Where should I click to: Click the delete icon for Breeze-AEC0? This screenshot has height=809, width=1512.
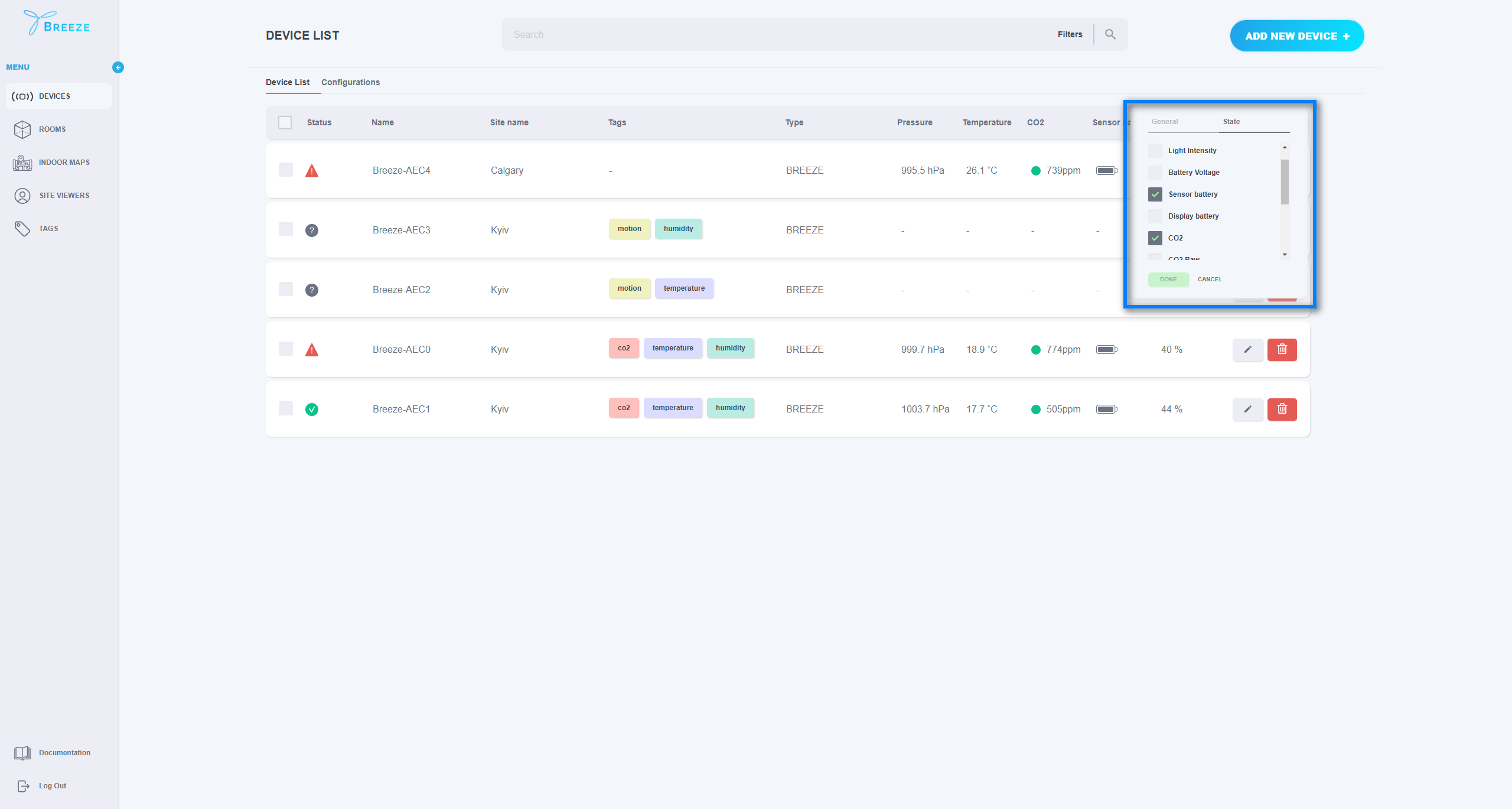(x=1281, y=349)
